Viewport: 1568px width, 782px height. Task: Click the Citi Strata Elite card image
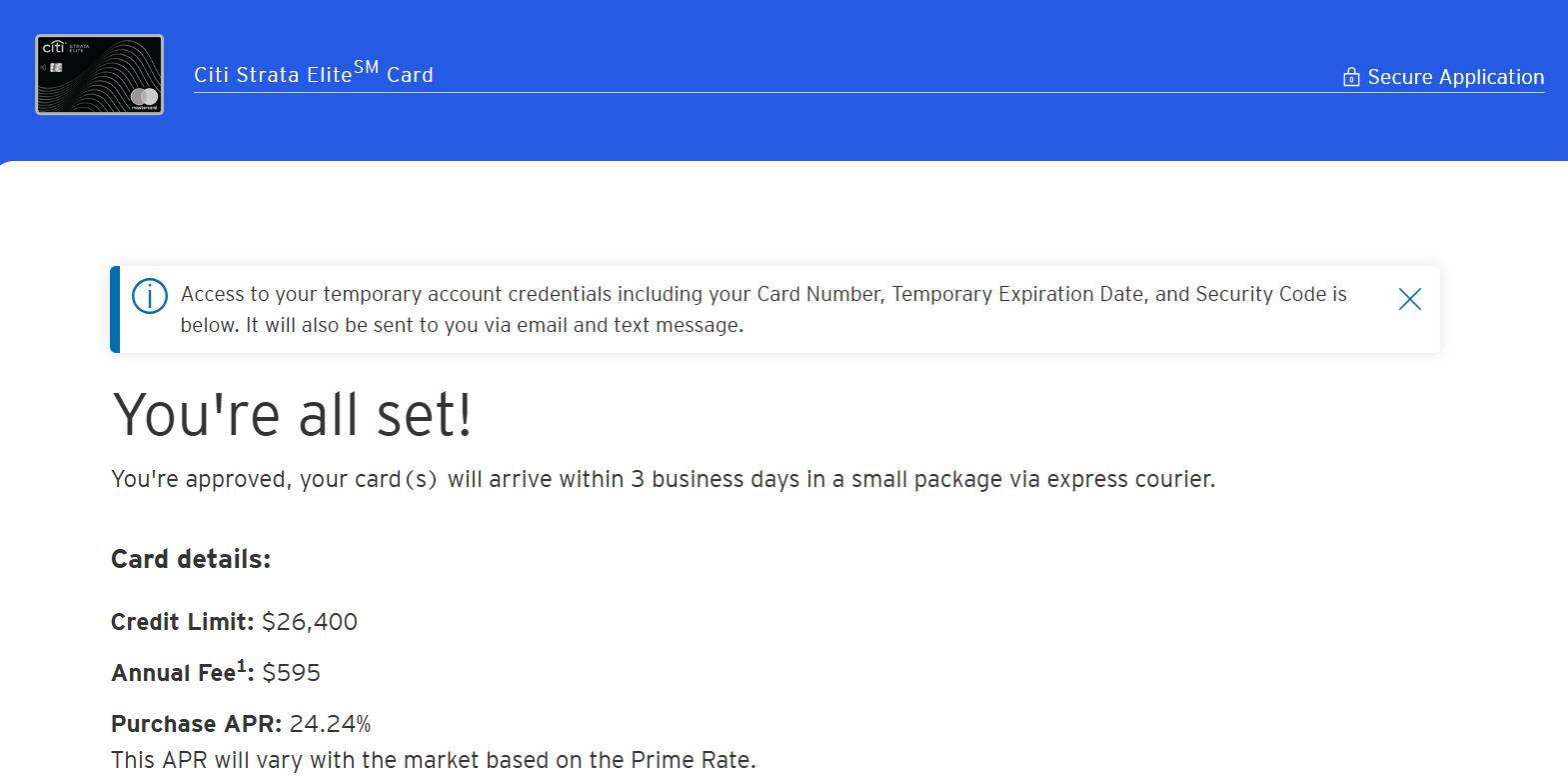coord(99,75)
